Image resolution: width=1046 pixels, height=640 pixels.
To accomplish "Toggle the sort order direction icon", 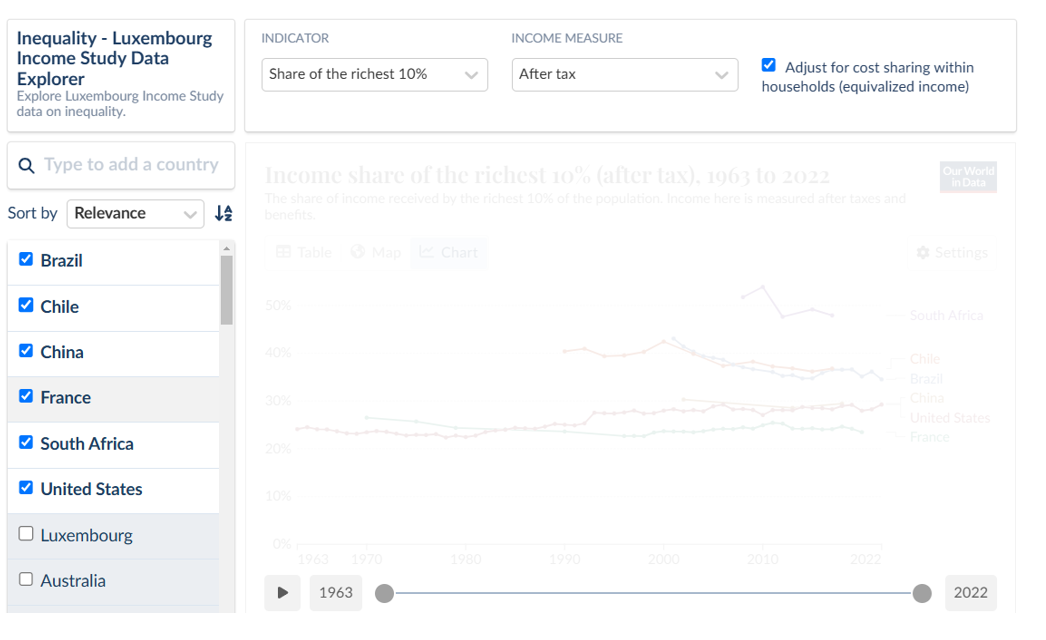I will [224, 213].
